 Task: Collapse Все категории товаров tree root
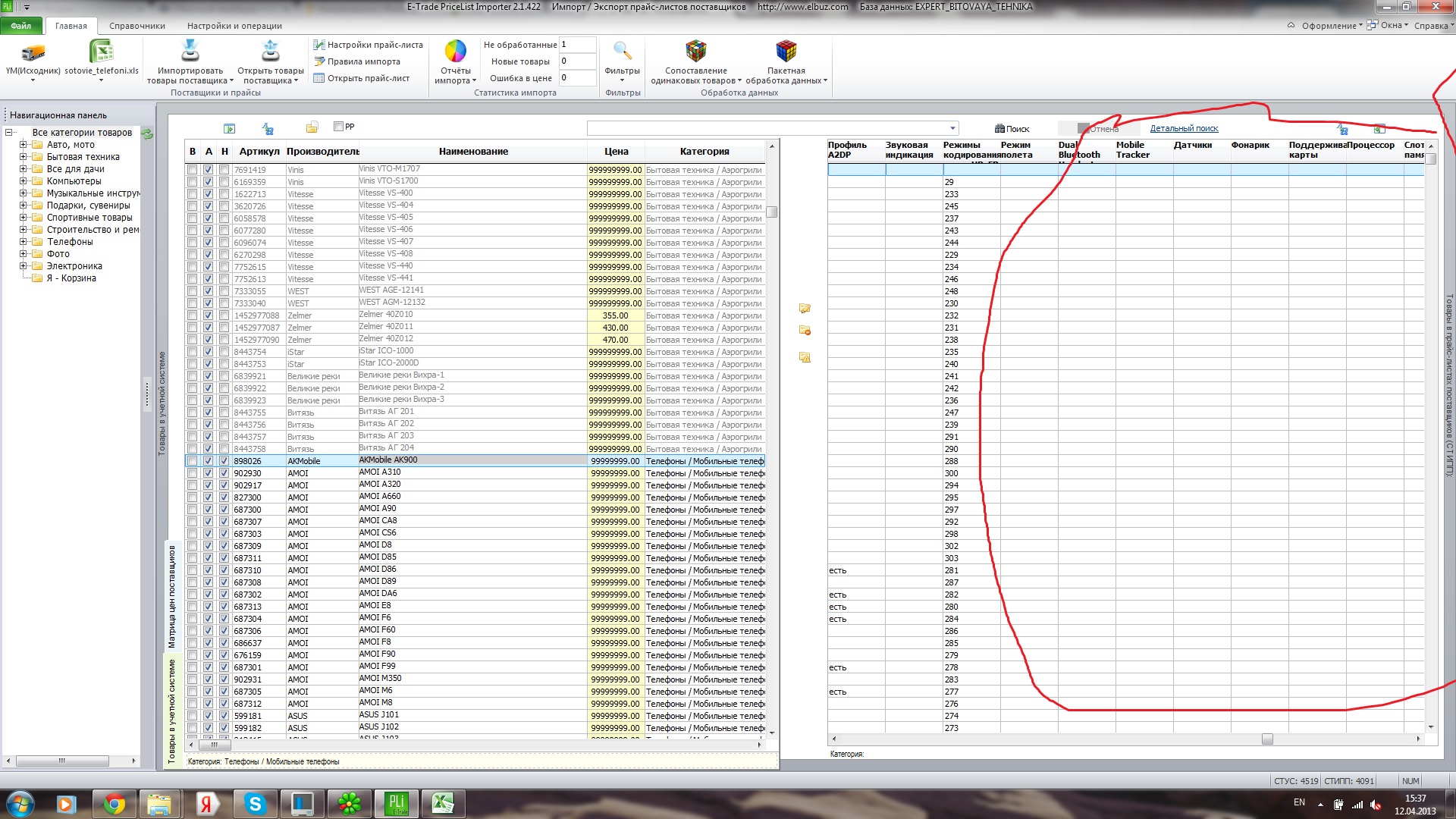pos(8,133)
